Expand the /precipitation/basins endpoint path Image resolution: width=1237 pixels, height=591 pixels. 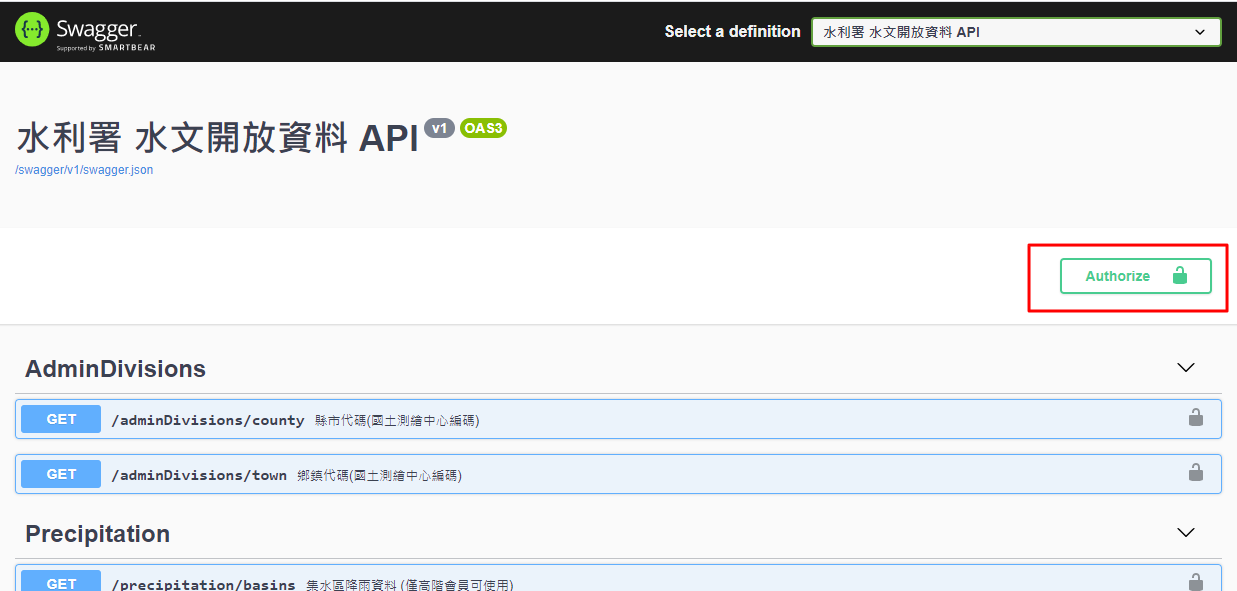[203, 584]
